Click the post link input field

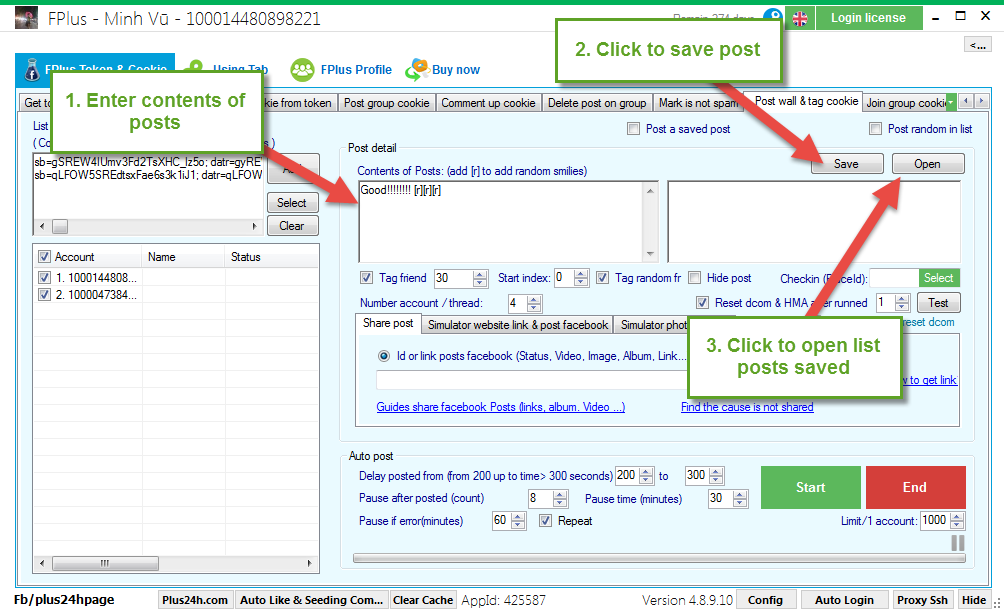(x=531, y=380)
